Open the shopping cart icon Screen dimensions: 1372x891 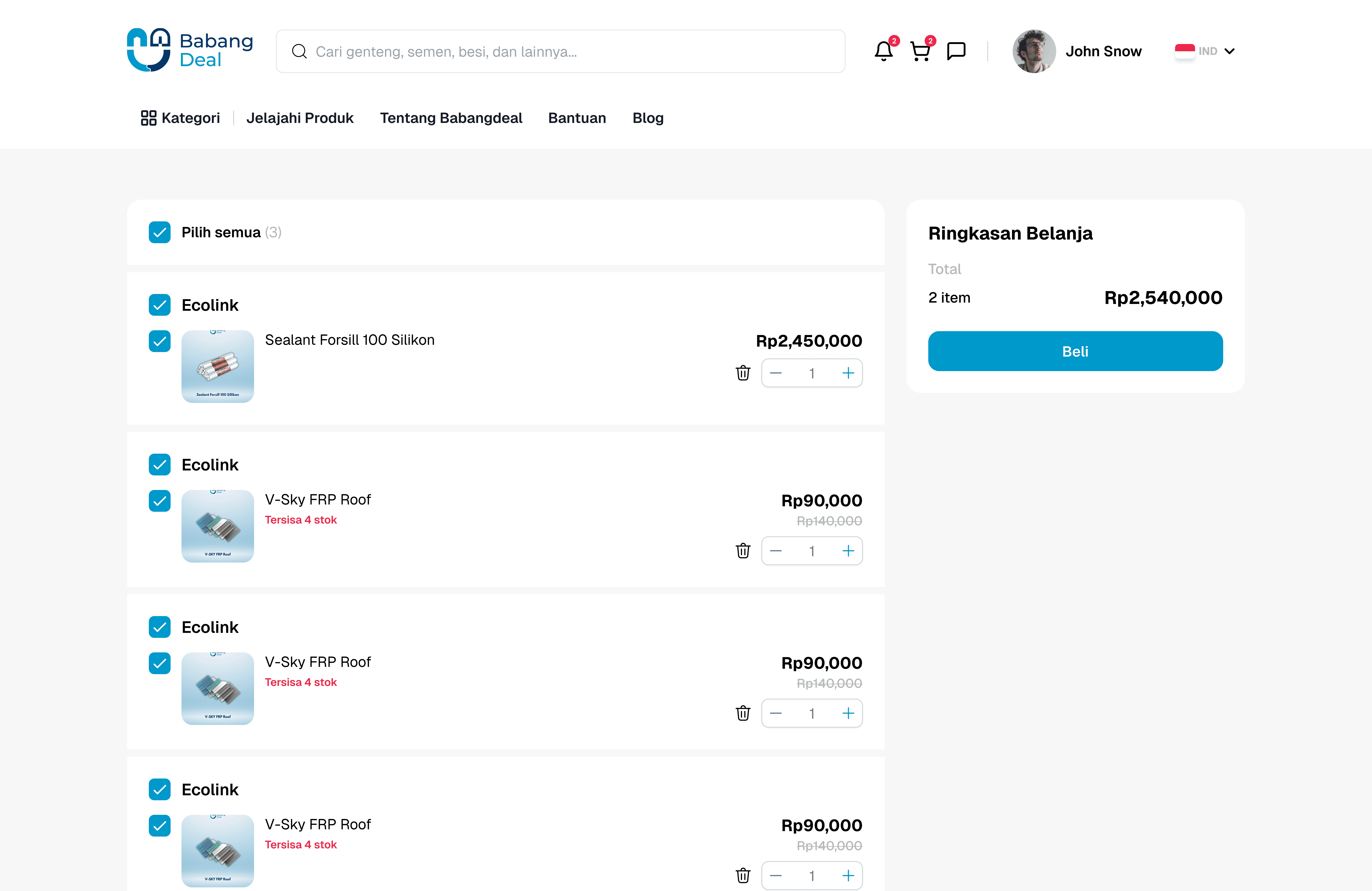click(920, 51)
